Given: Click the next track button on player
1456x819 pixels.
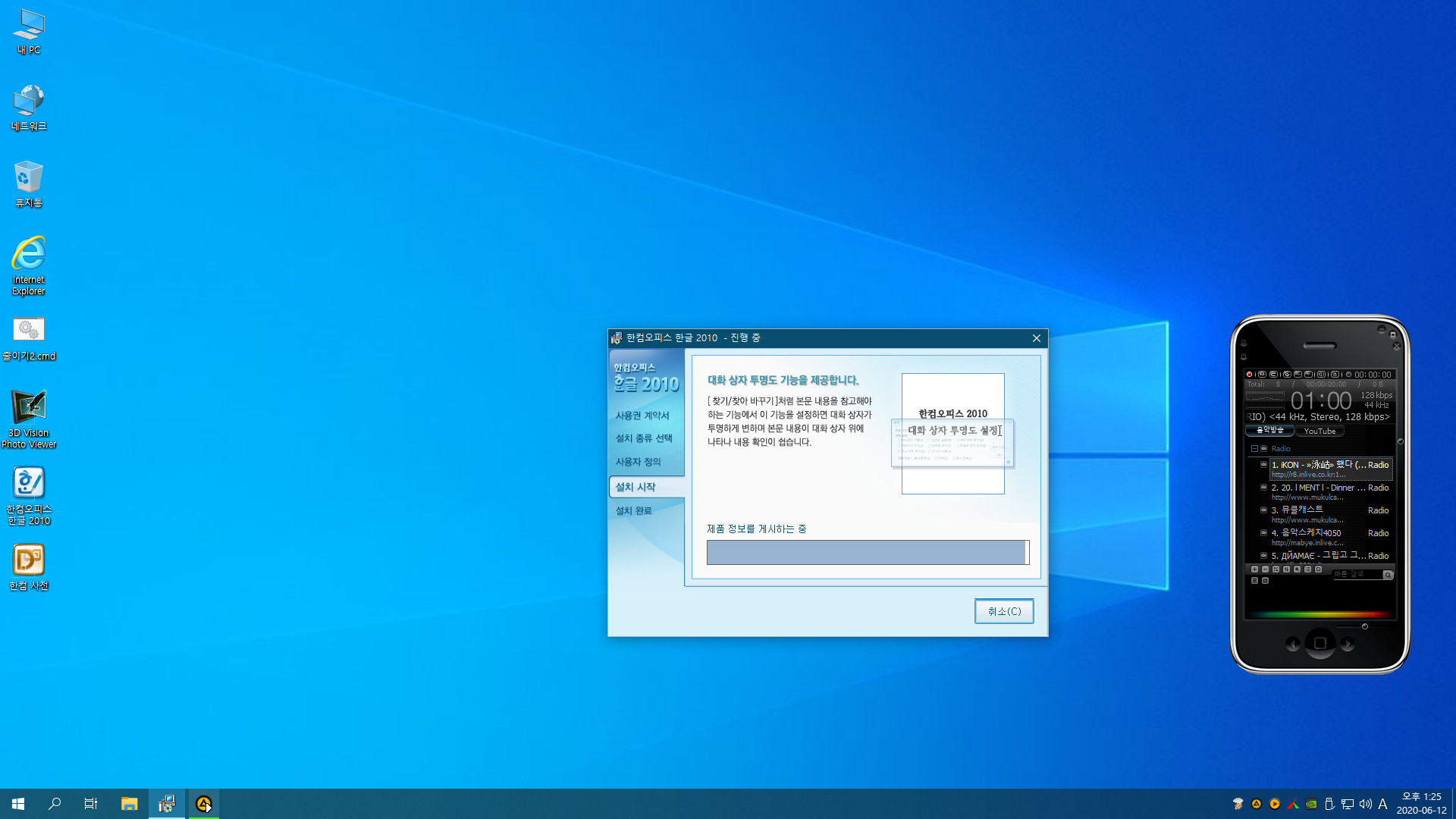Looking at the screenshot, I should click(1348, 643).
